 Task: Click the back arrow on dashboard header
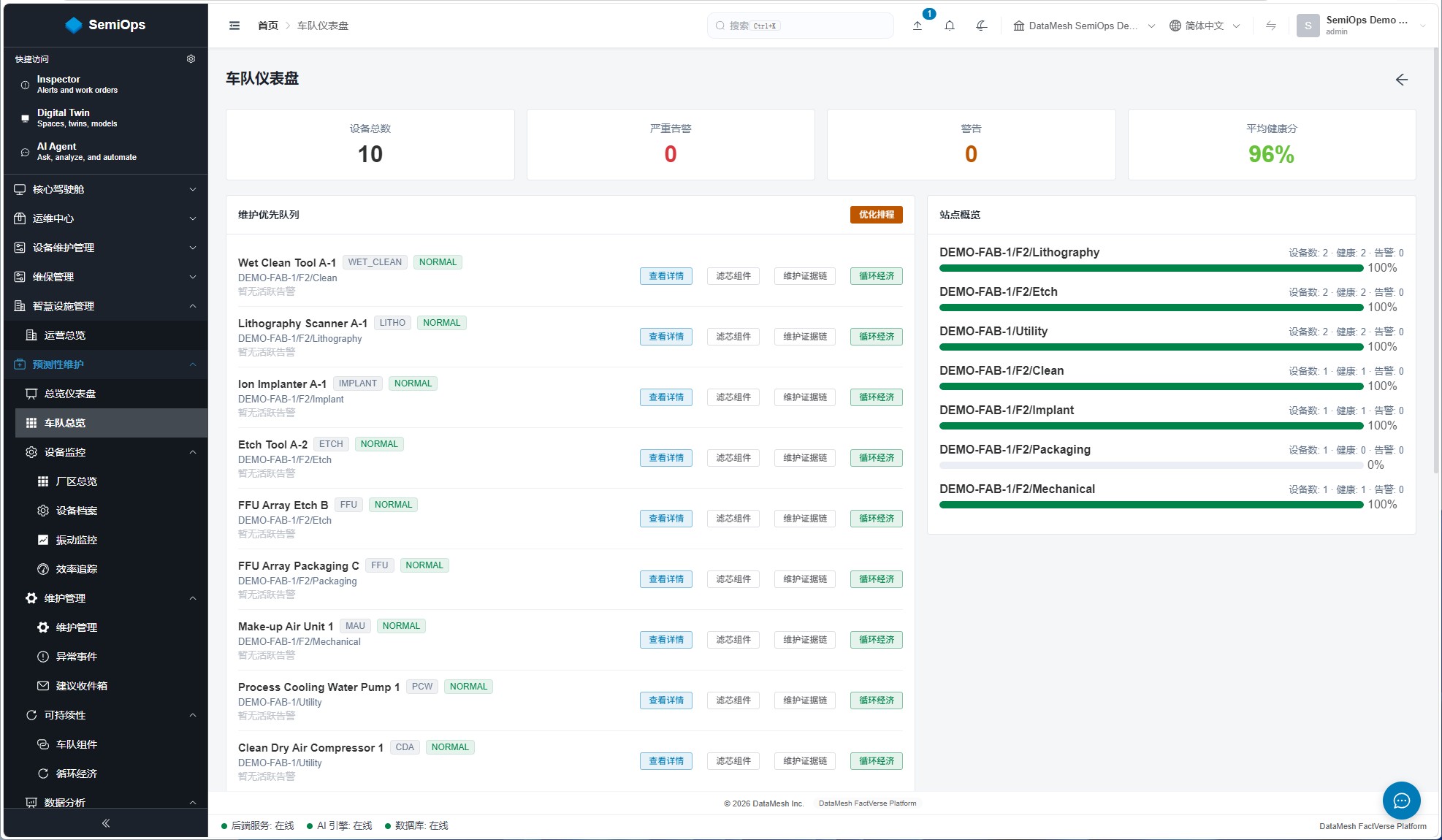pos(1401,80)
